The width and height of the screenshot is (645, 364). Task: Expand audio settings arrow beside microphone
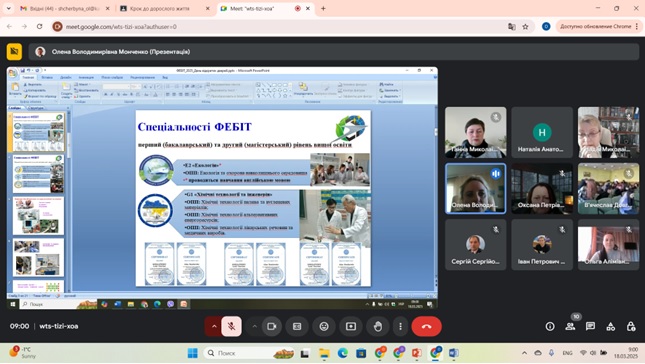(x=214, y=327)
